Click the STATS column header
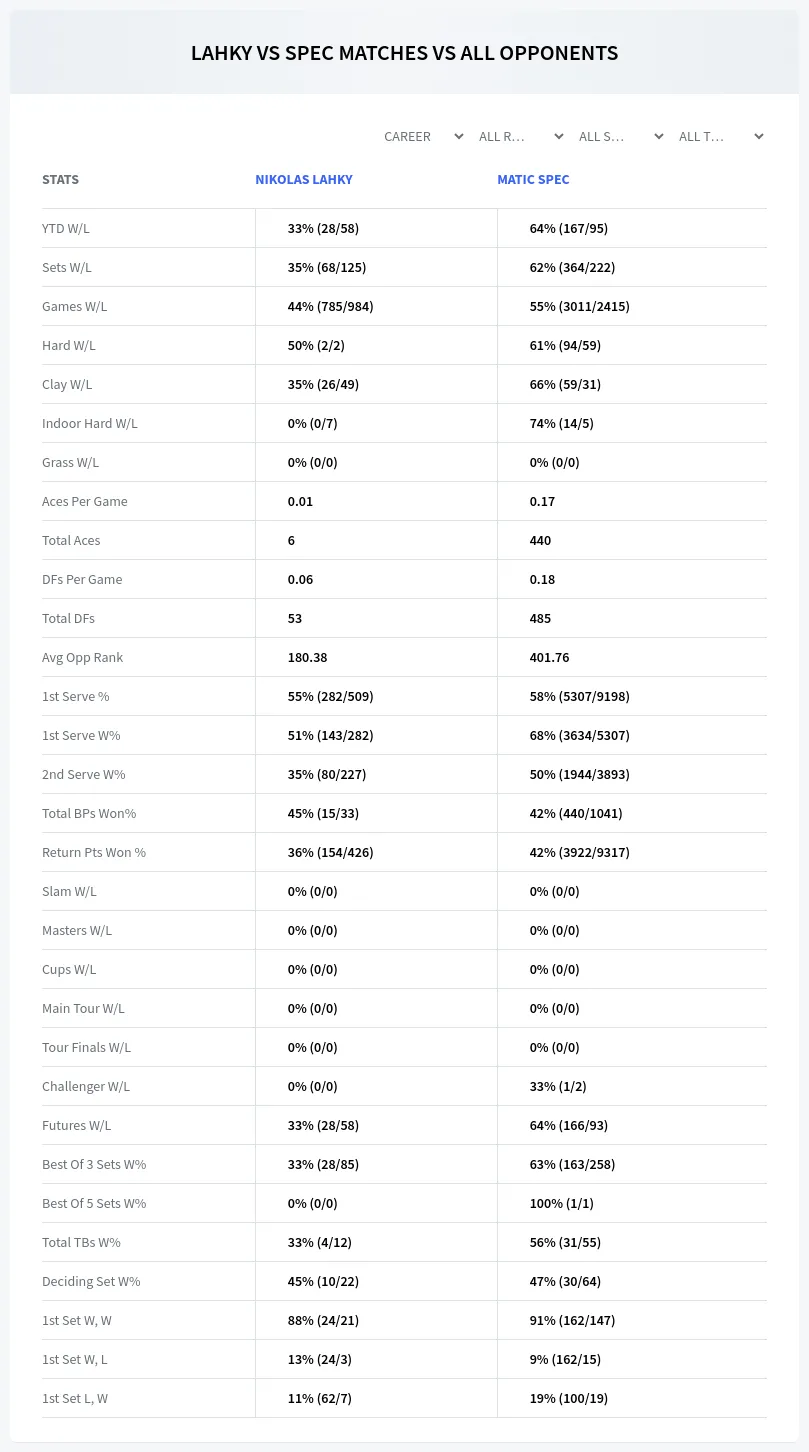 (x=60, y=180)
